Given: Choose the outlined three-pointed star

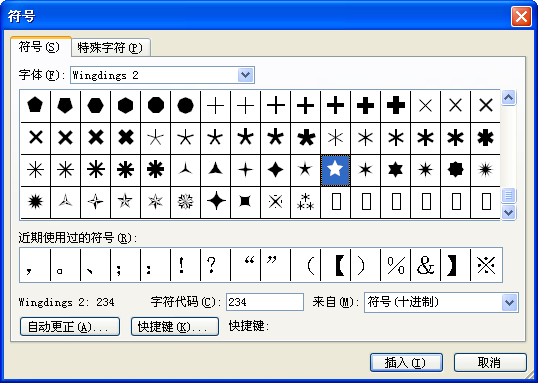Looking at the screenshot, I should click(x=65, y=201).
